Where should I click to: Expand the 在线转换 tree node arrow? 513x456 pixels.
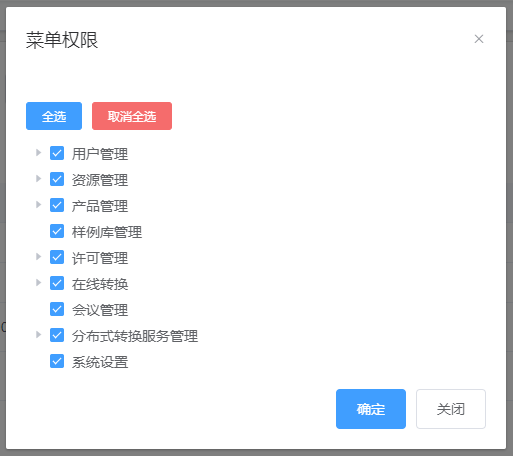click(x=39, y=283)
